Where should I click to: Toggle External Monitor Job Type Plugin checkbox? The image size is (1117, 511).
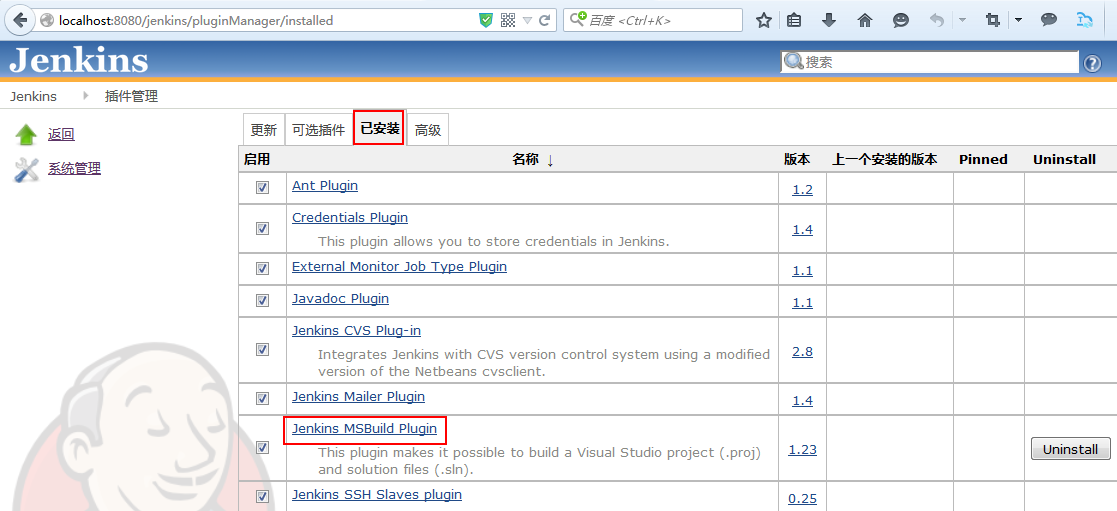[262, 269]
